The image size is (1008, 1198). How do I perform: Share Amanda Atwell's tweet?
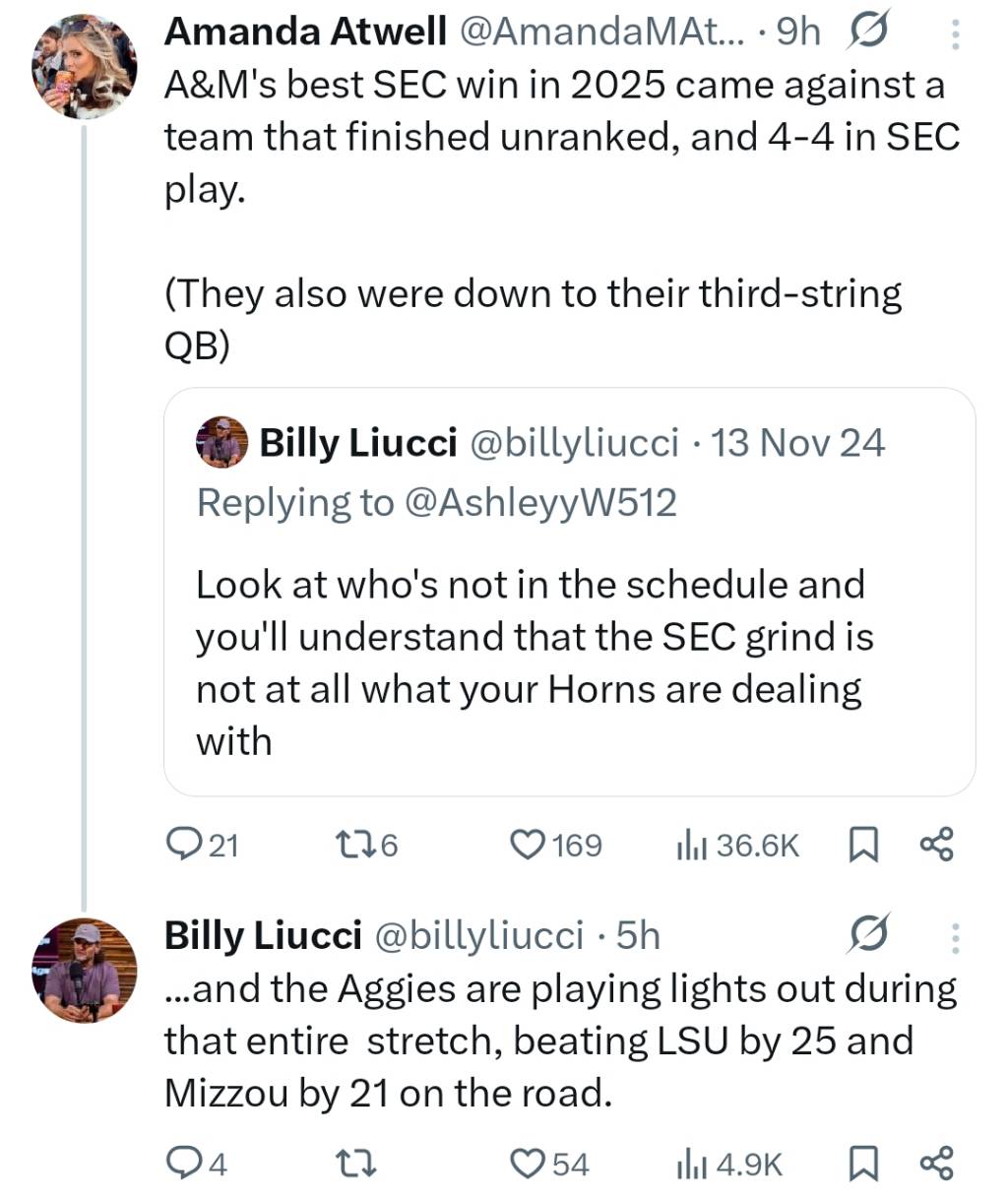coord(935,845)
